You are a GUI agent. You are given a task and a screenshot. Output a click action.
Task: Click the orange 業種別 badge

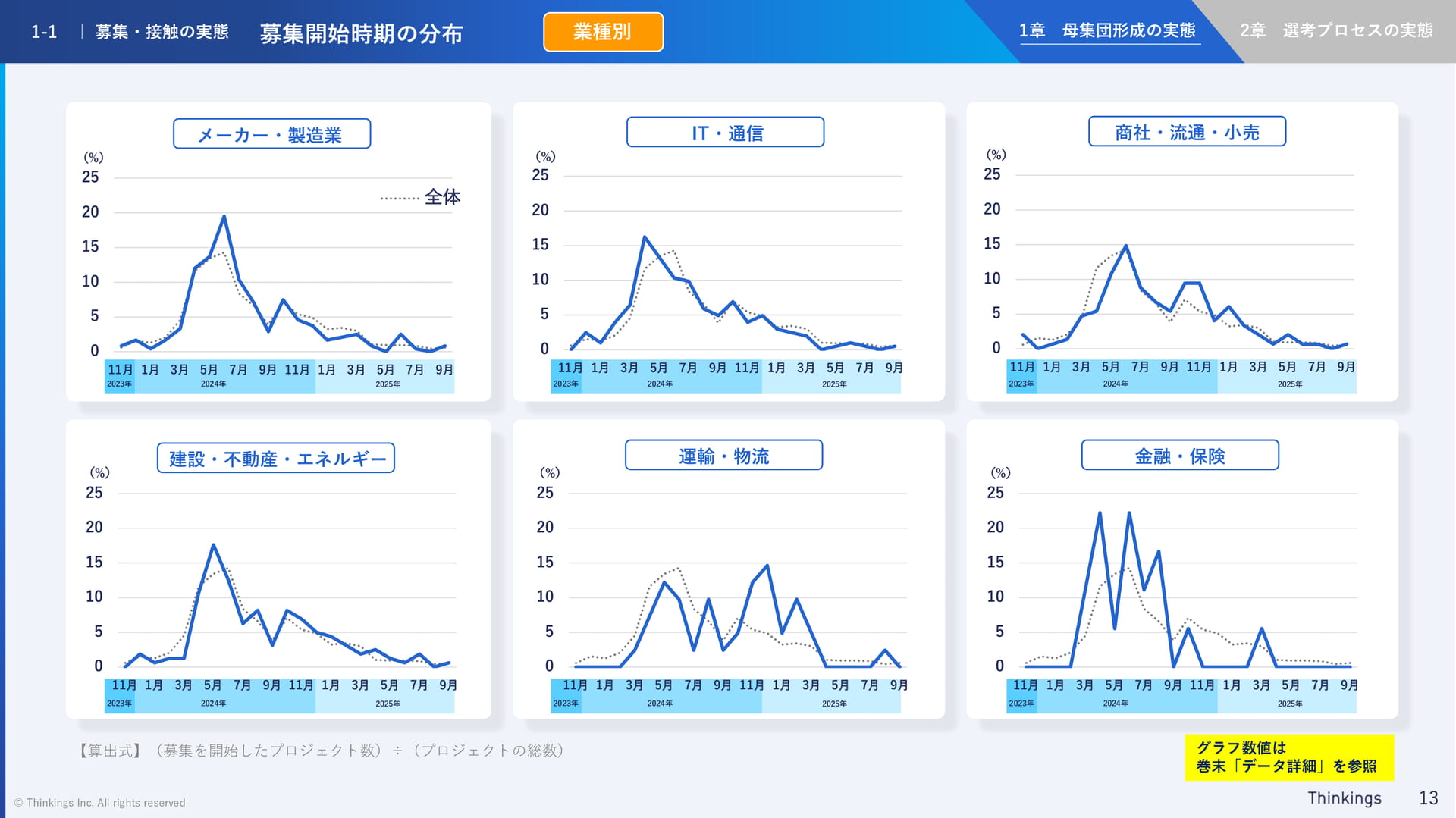tap(603, 32)
